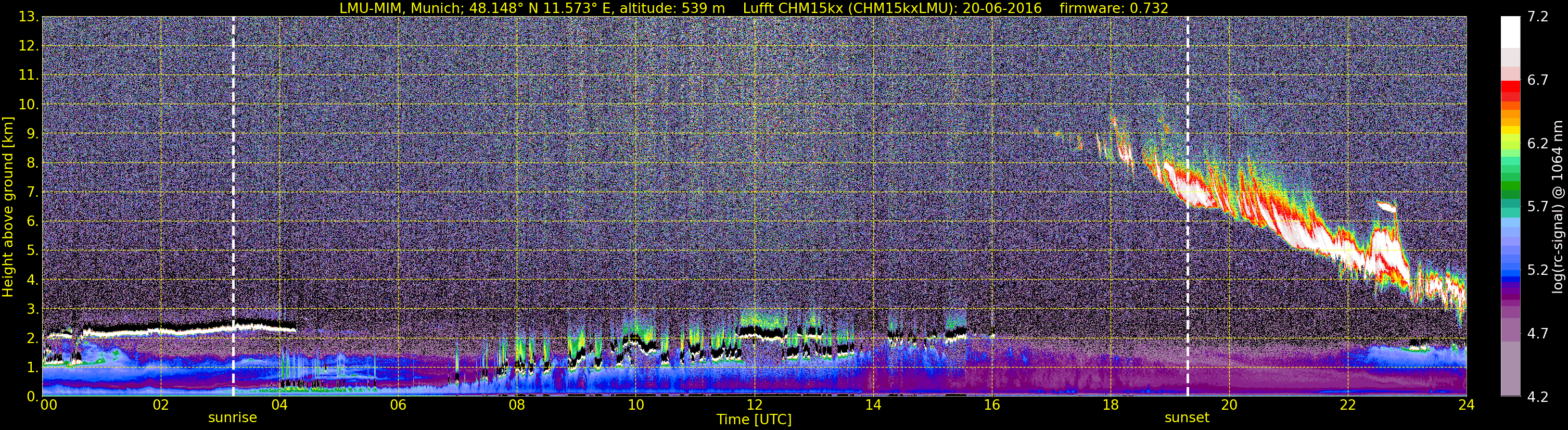Click the time axis tick '22'
The height and width of the screenshot is (430, 1568).
click(1348, 406)
